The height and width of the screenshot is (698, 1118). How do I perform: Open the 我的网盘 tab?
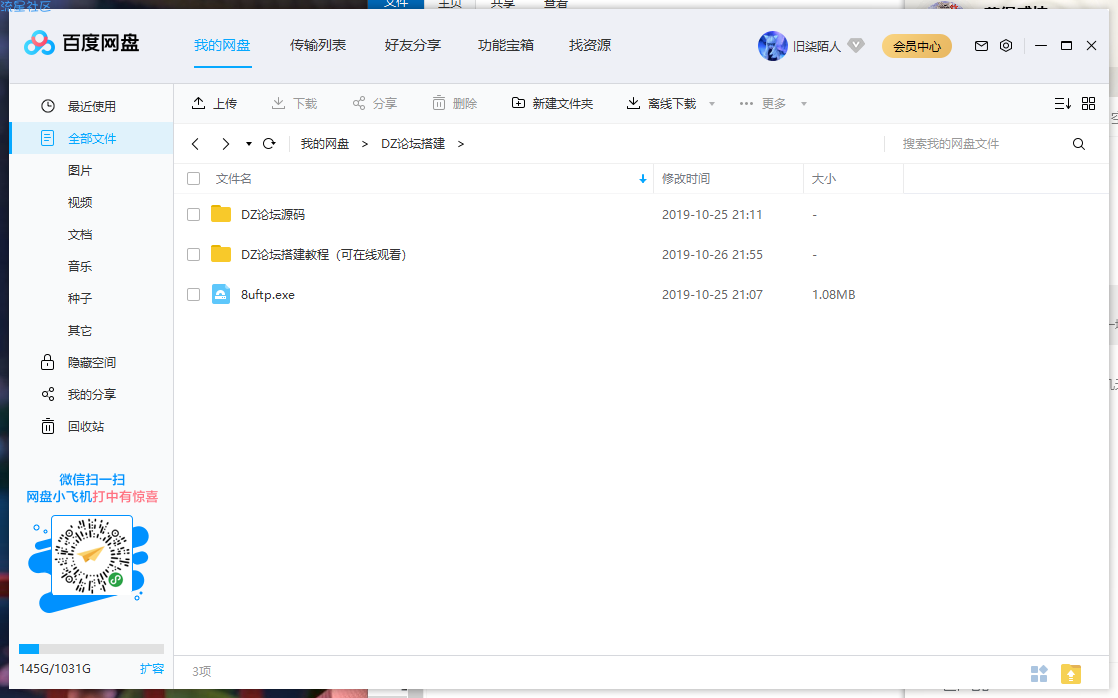(x=222, y=45)
